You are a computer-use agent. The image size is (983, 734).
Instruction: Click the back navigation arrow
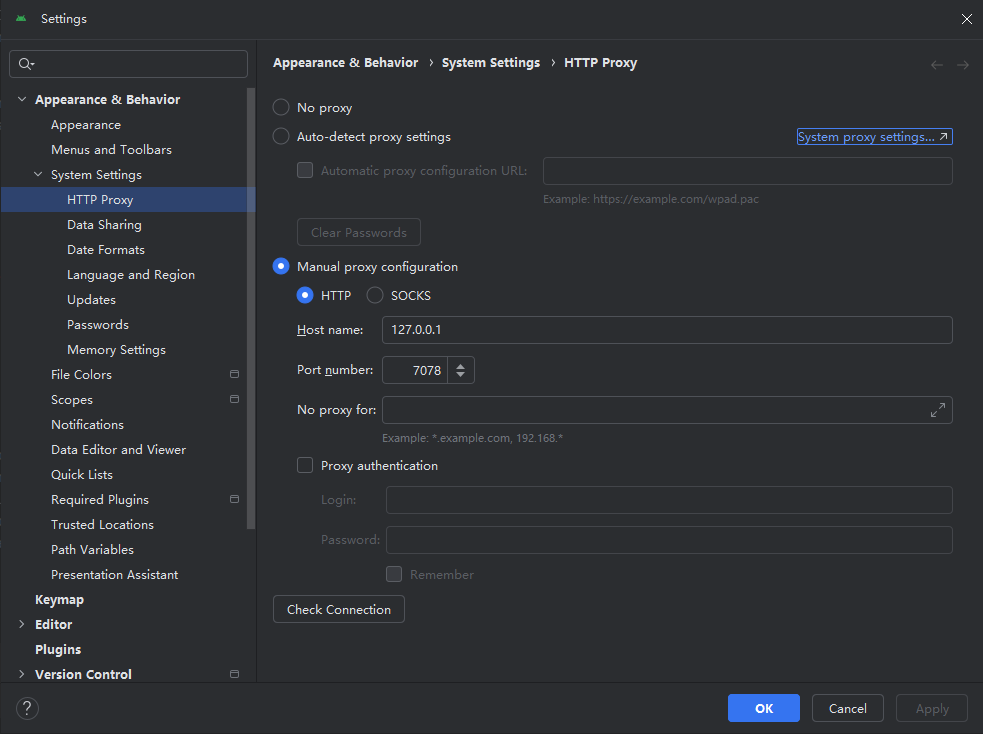937,64
